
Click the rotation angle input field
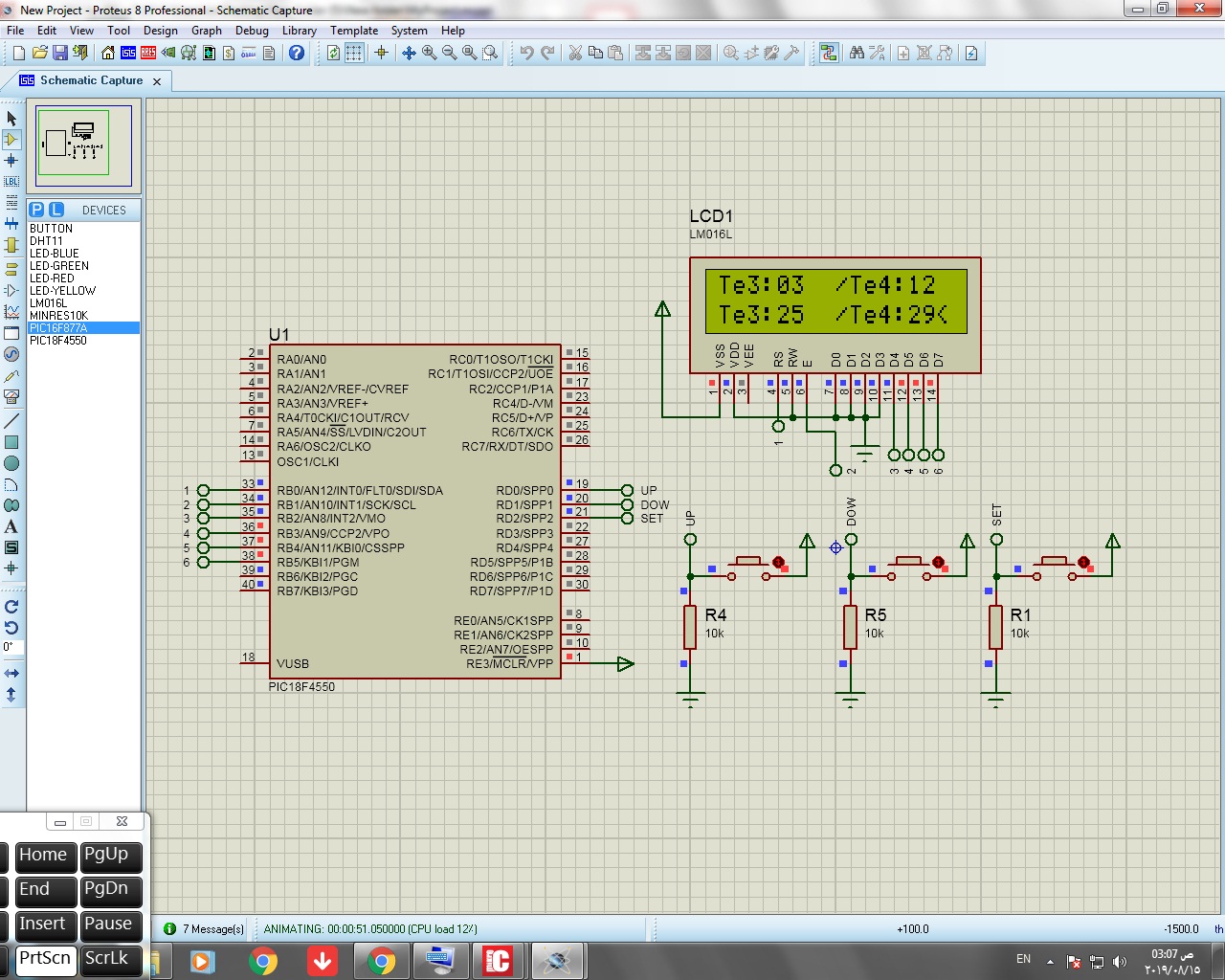pos(11,648)
